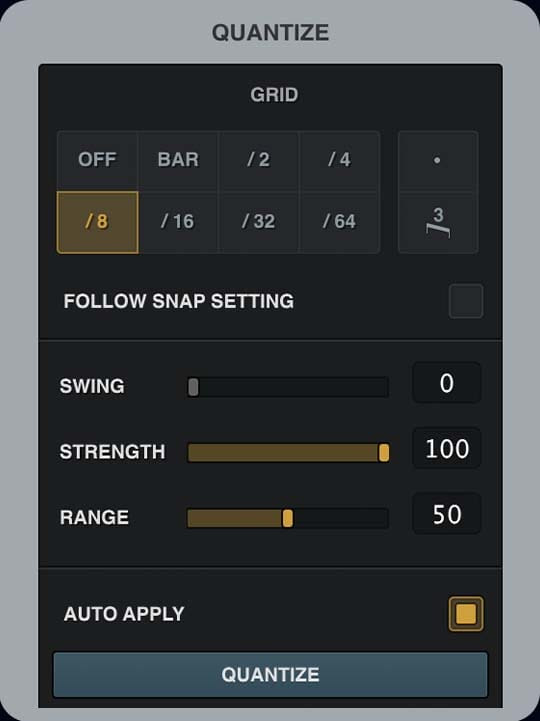Set quantize grid to OFF
This screenshot has height=721, width=540.
(97, 160)
